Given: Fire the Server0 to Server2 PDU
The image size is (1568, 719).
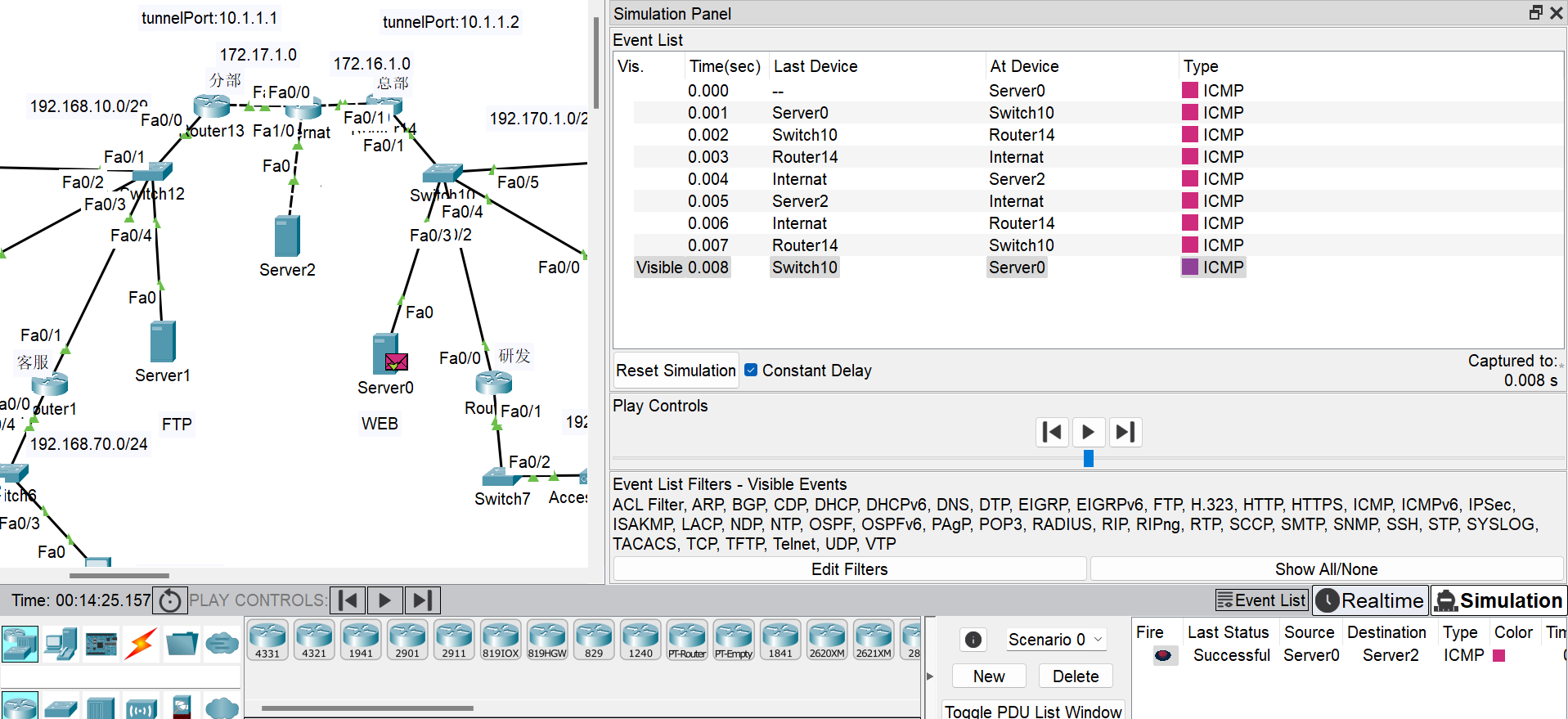Looking at the screenshot, I should (x=1162, y=655).
